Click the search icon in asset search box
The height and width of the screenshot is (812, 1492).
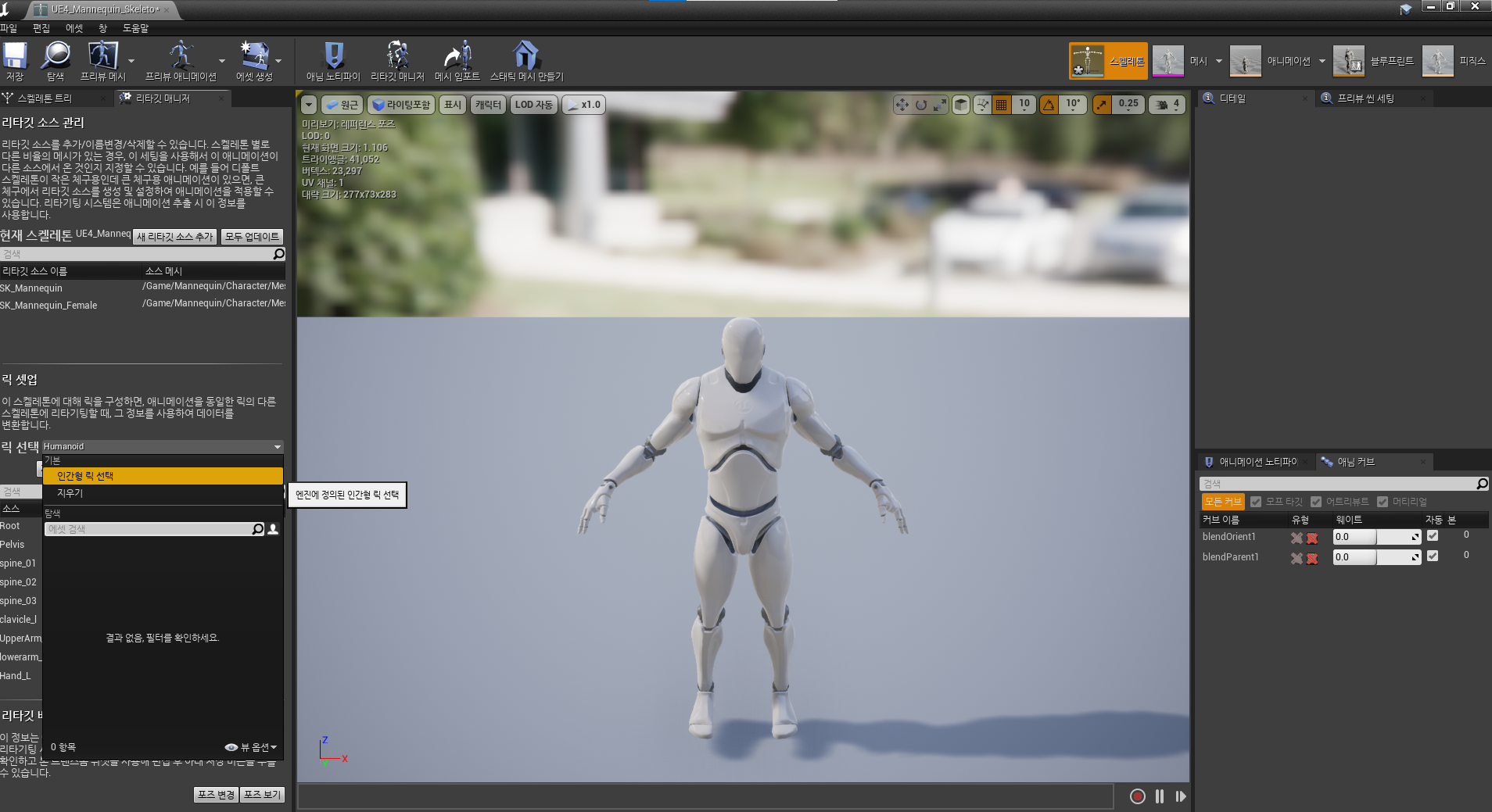tap(258, 529)
